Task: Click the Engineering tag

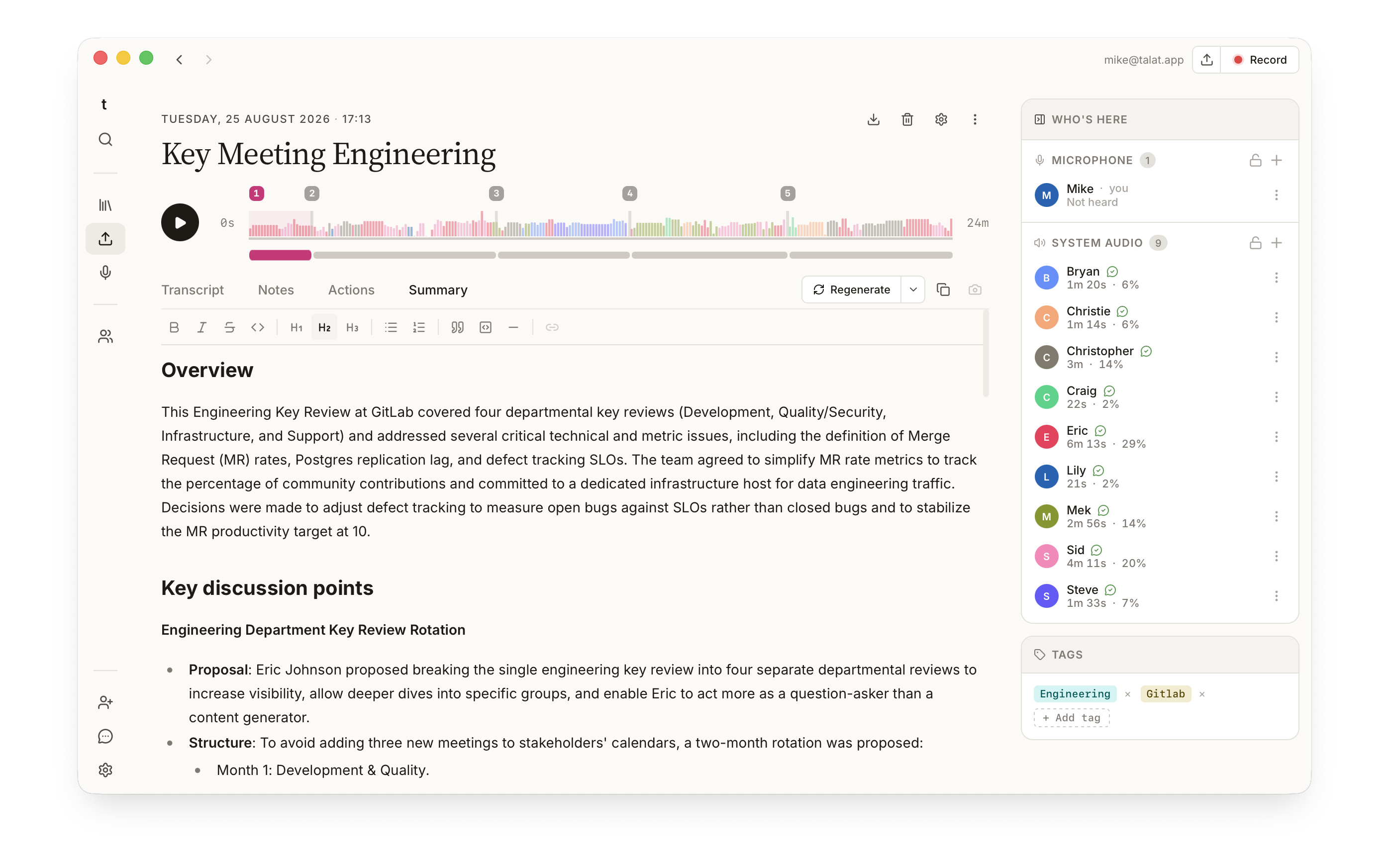Action: [1075, 694]
